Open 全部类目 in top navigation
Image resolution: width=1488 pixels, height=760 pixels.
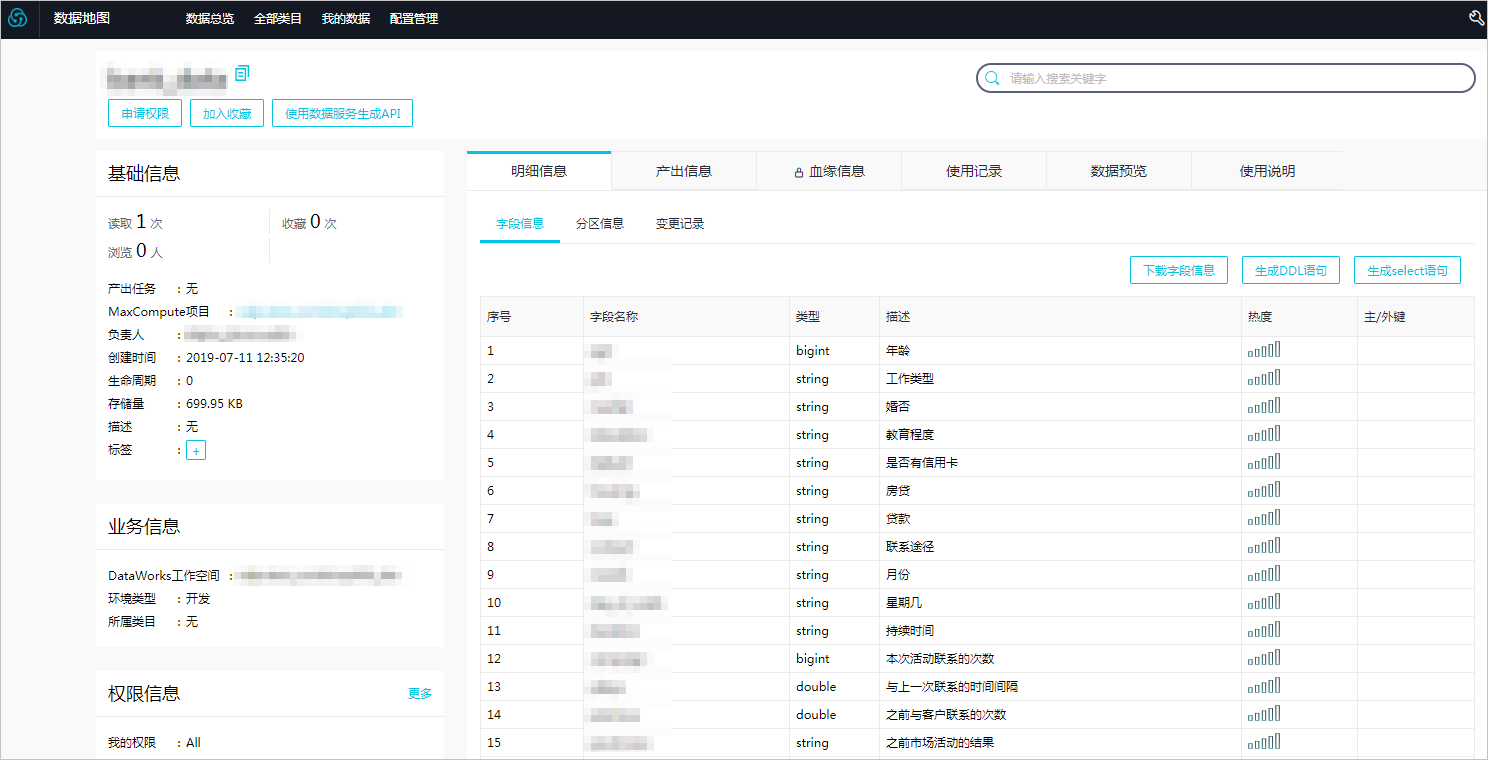coord(278,19)
